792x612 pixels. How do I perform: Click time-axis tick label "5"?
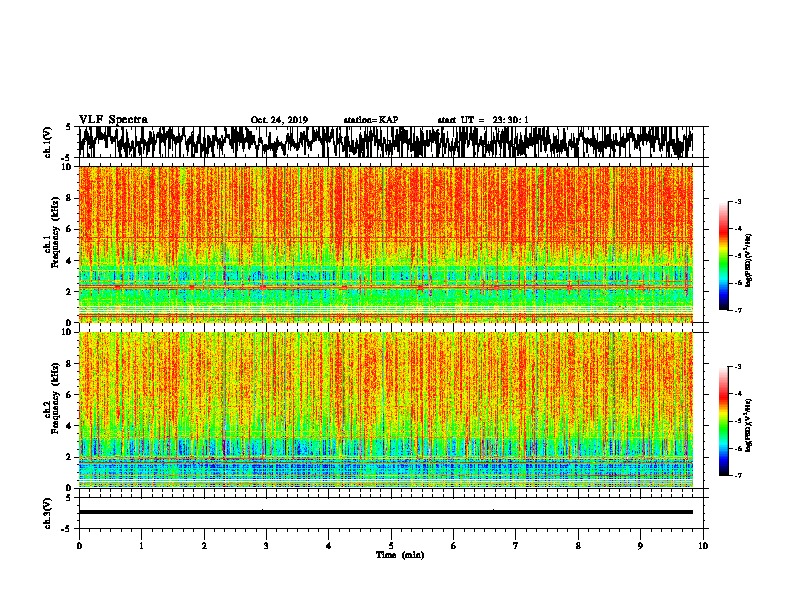391,546
